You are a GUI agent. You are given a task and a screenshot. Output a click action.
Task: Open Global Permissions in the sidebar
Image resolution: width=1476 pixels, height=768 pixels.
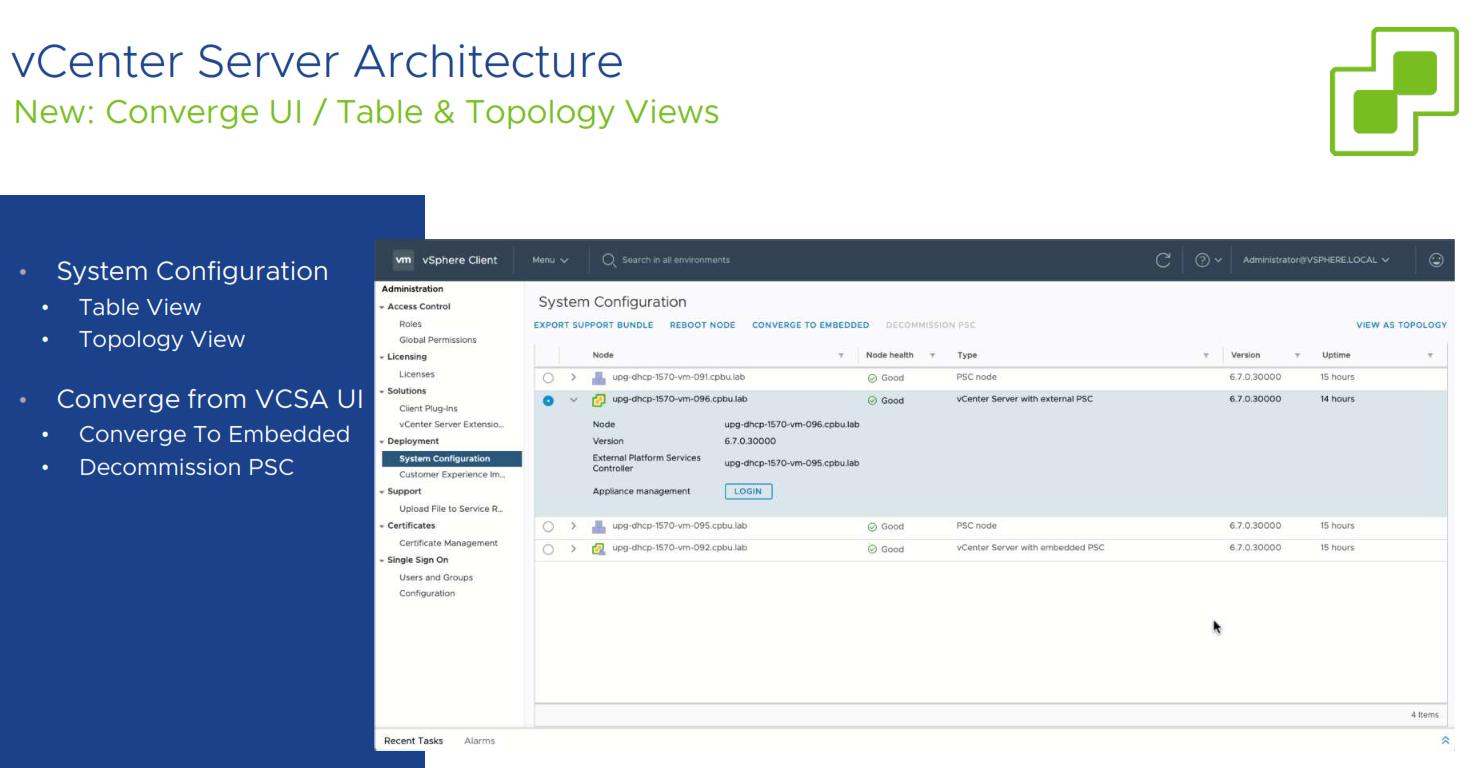438,340
